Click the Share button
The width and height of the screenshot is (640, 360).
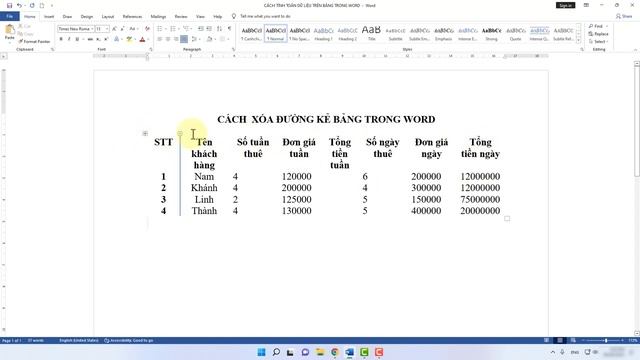624,16
